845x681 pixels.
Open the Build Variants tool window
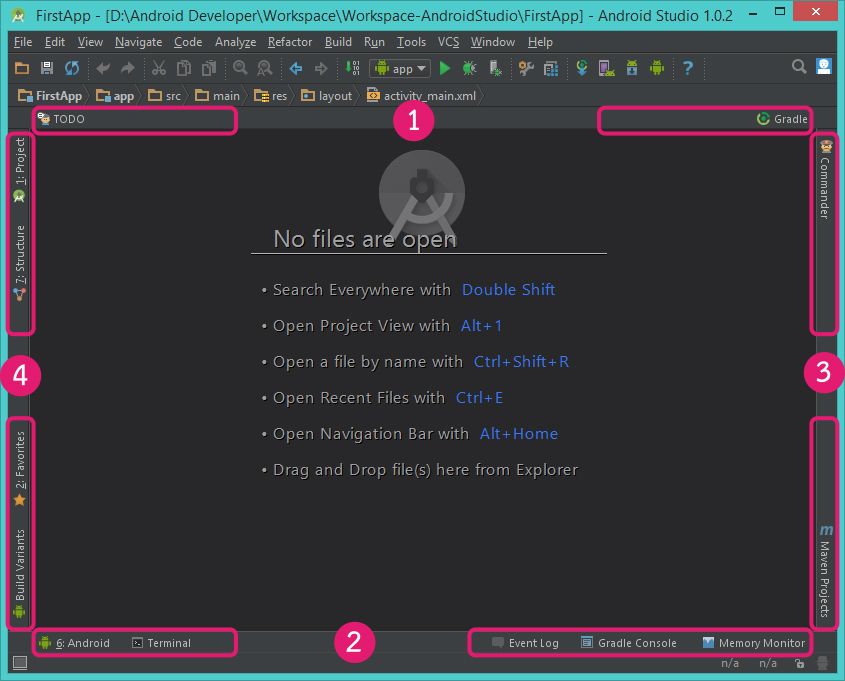(19, 573)
